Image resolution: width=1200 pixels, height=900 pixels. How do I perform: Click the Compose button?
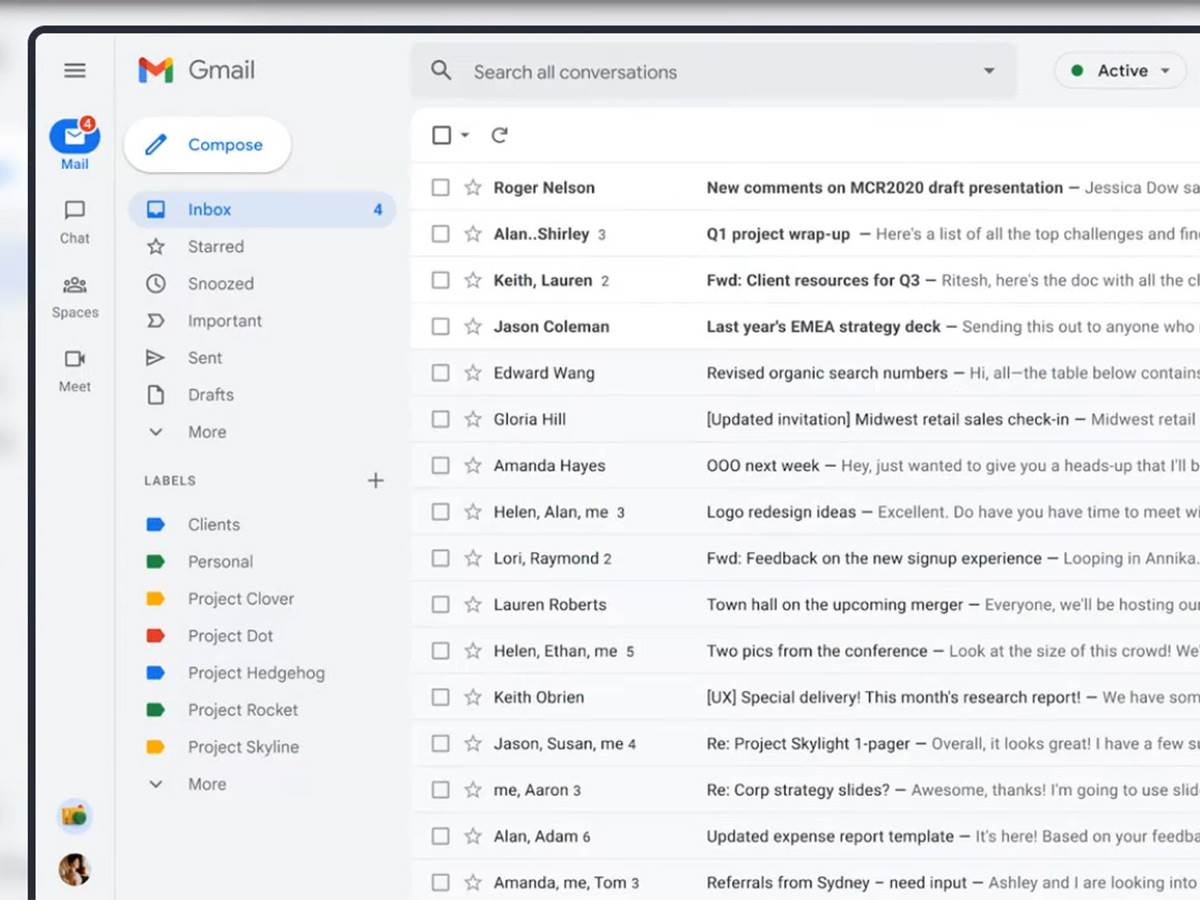click(x=207, y=145)
